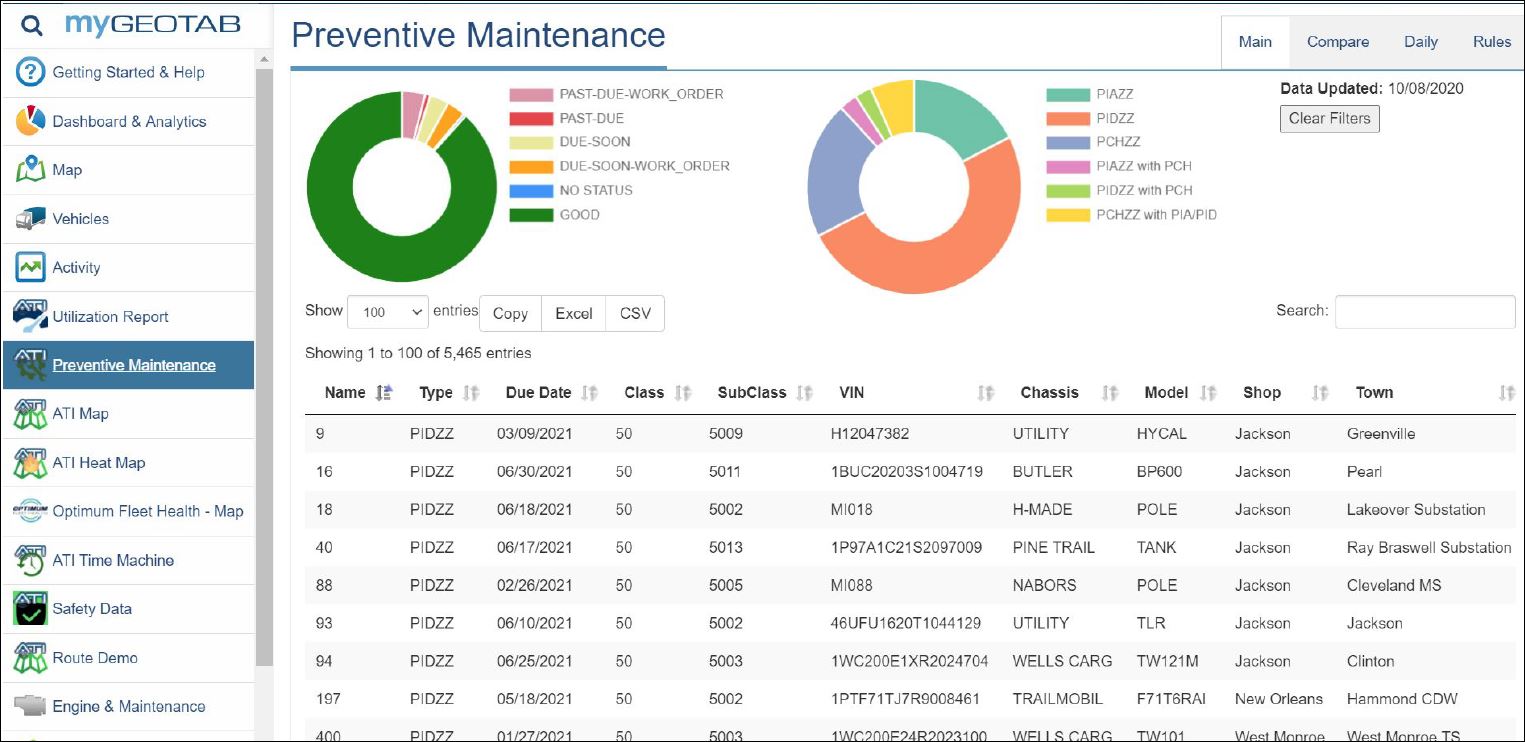
Task: Open the ATI Heat Map icon
Action: 31,463
